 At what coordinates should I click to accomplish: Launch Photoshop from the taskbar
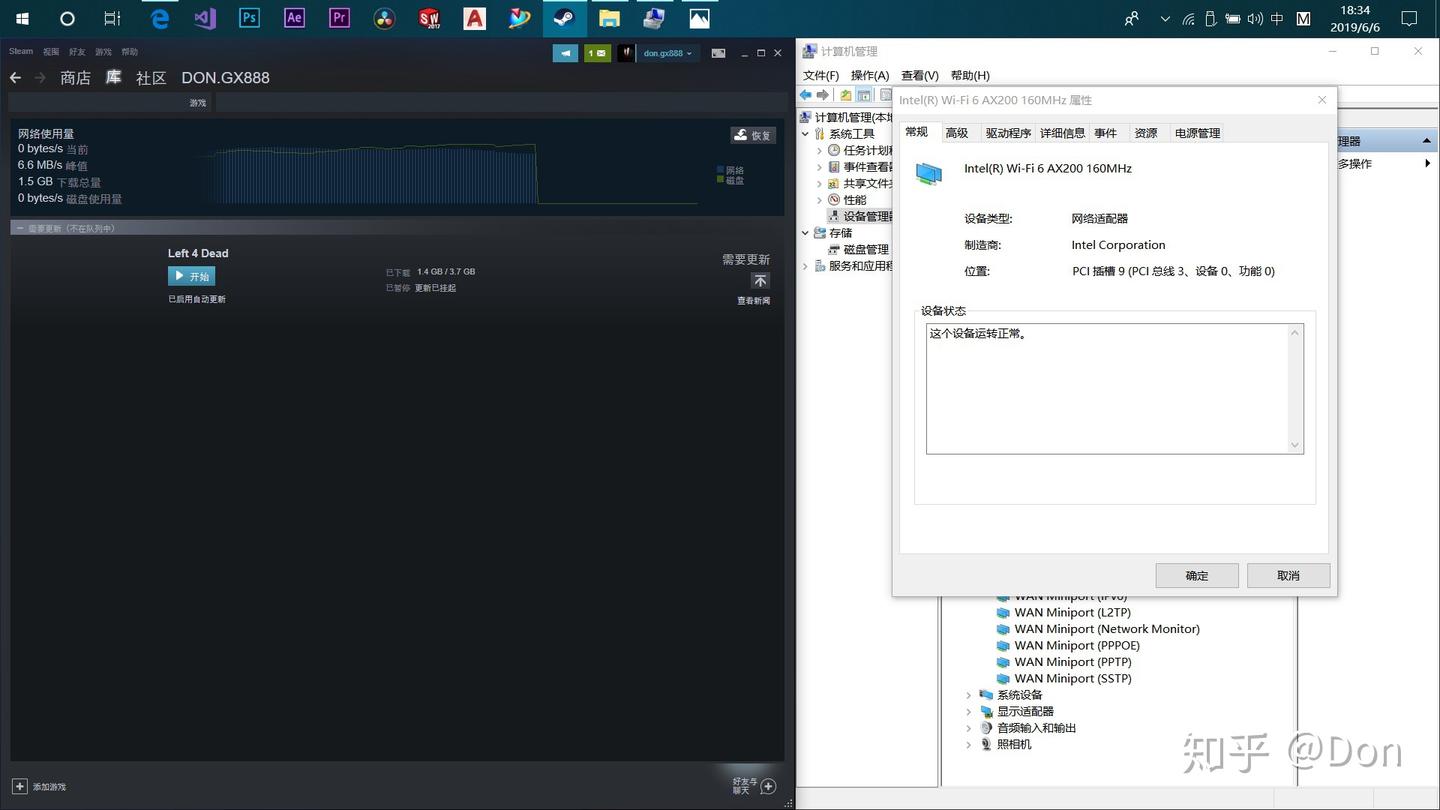249,18
